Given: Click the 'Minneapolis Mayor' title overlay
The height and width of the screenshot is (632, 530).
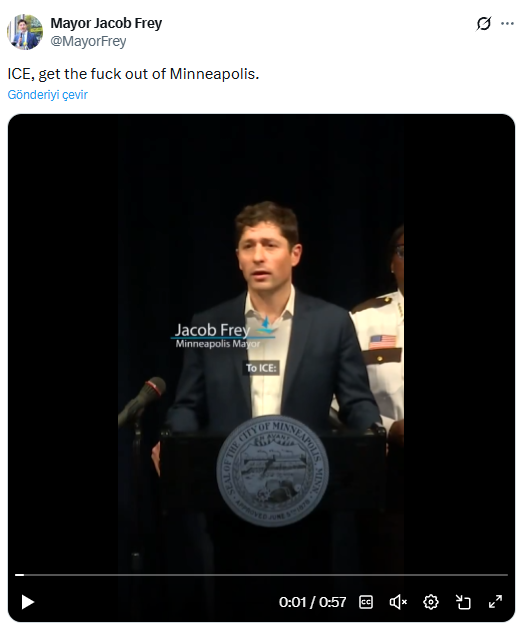Looking at the screenshot, I should tap(218, 344).
